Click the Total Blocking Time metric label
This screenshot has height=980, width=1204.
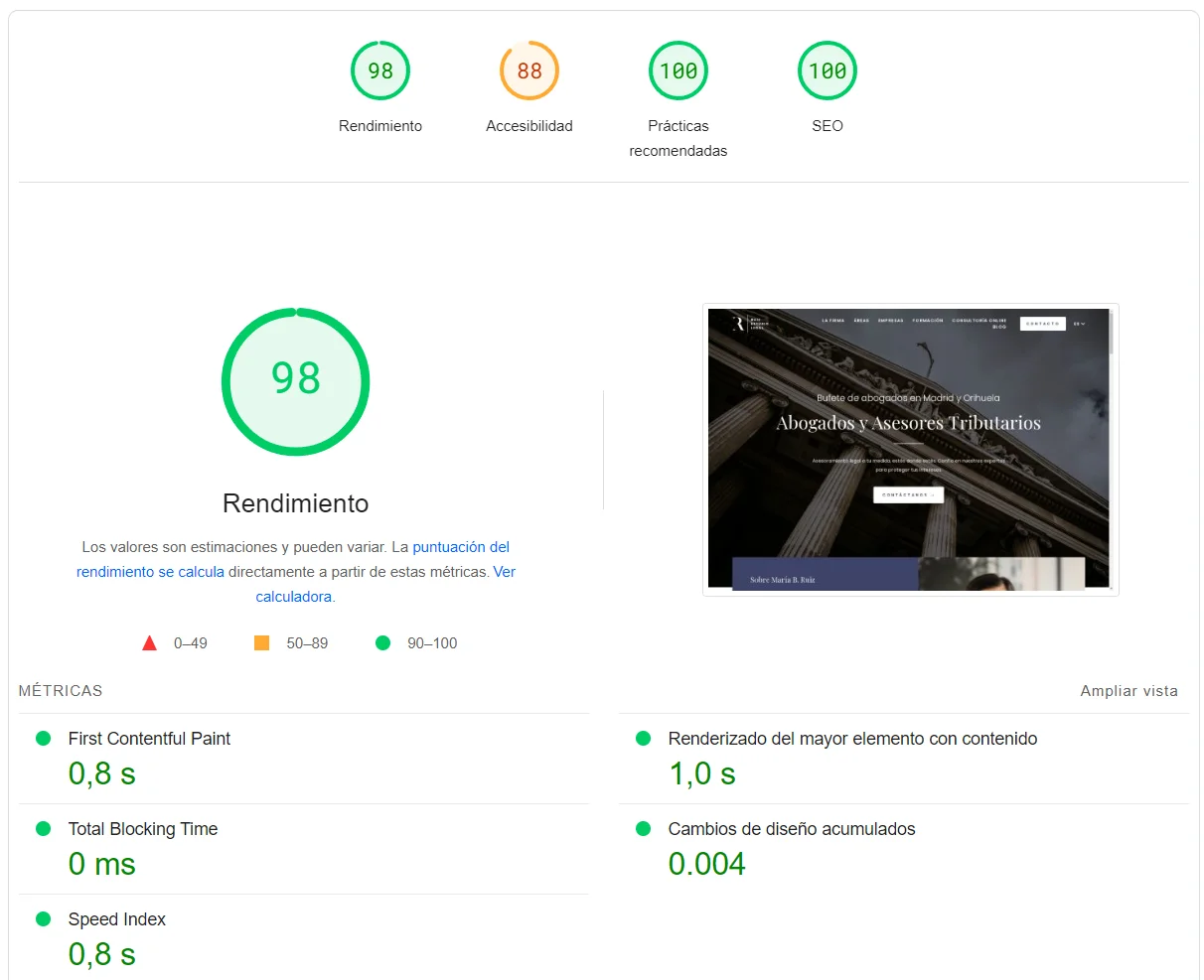(143, 829)
